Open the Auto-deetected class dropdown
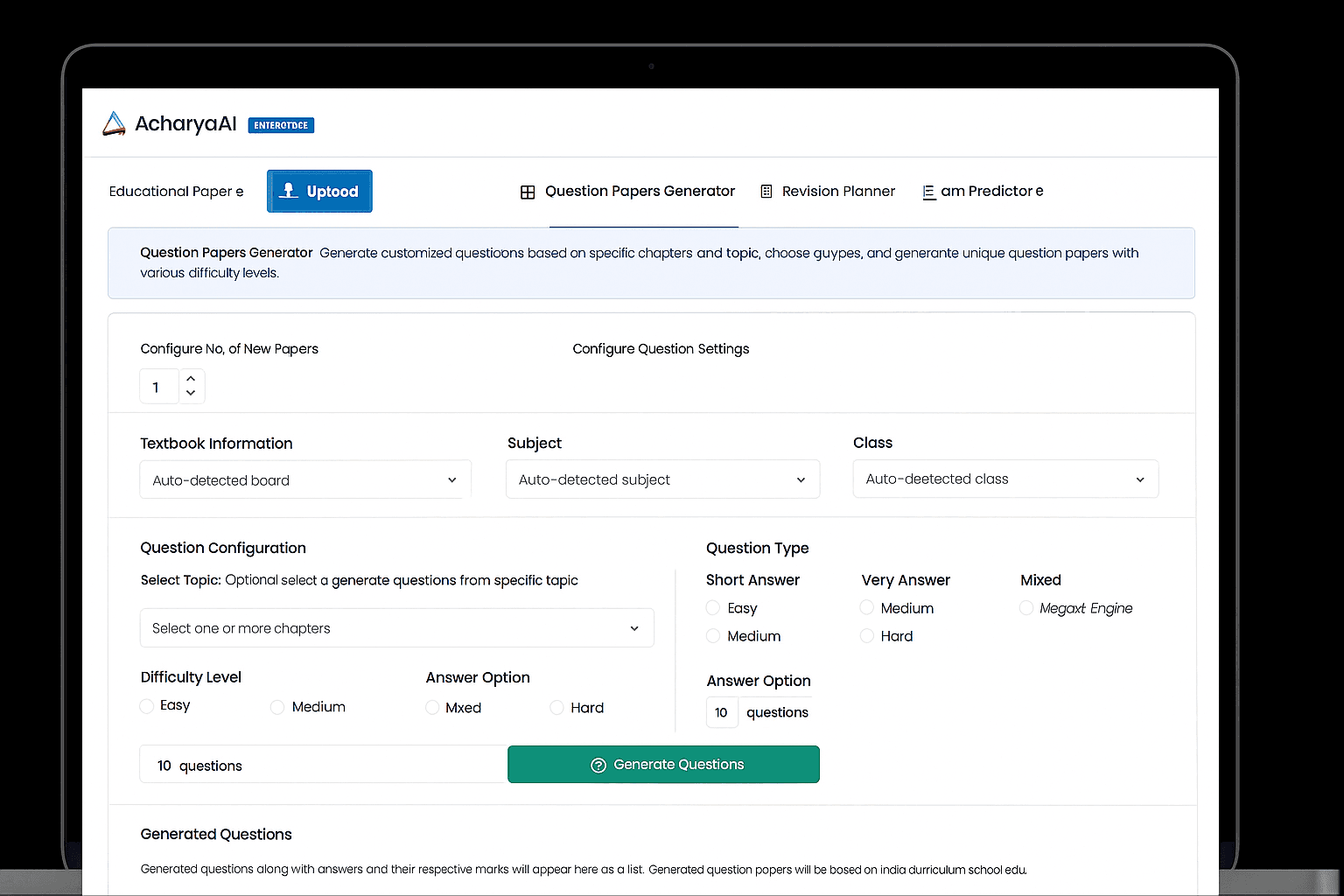Viewport: 1344px width, 896px height. pos(1005,479)
